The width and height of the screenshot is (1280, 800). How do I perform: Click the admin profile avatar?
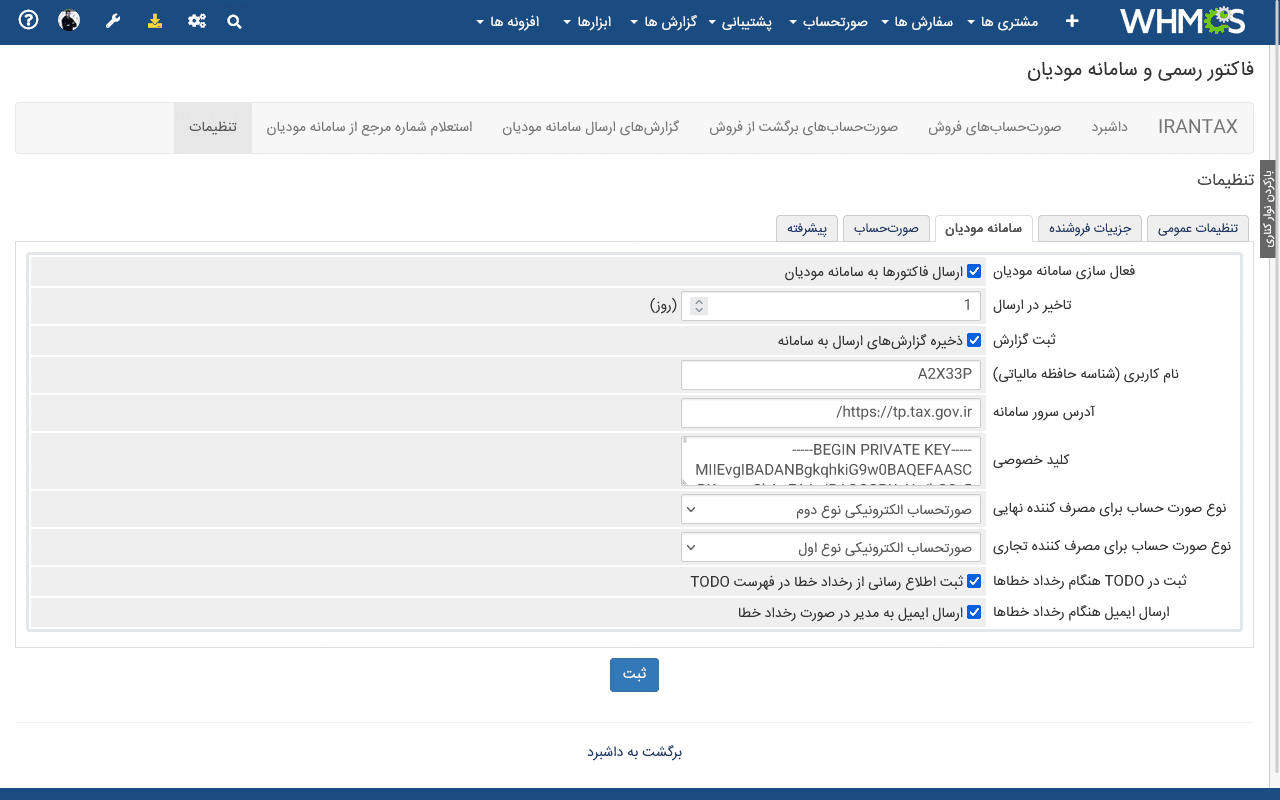click(x=69, y=20)
